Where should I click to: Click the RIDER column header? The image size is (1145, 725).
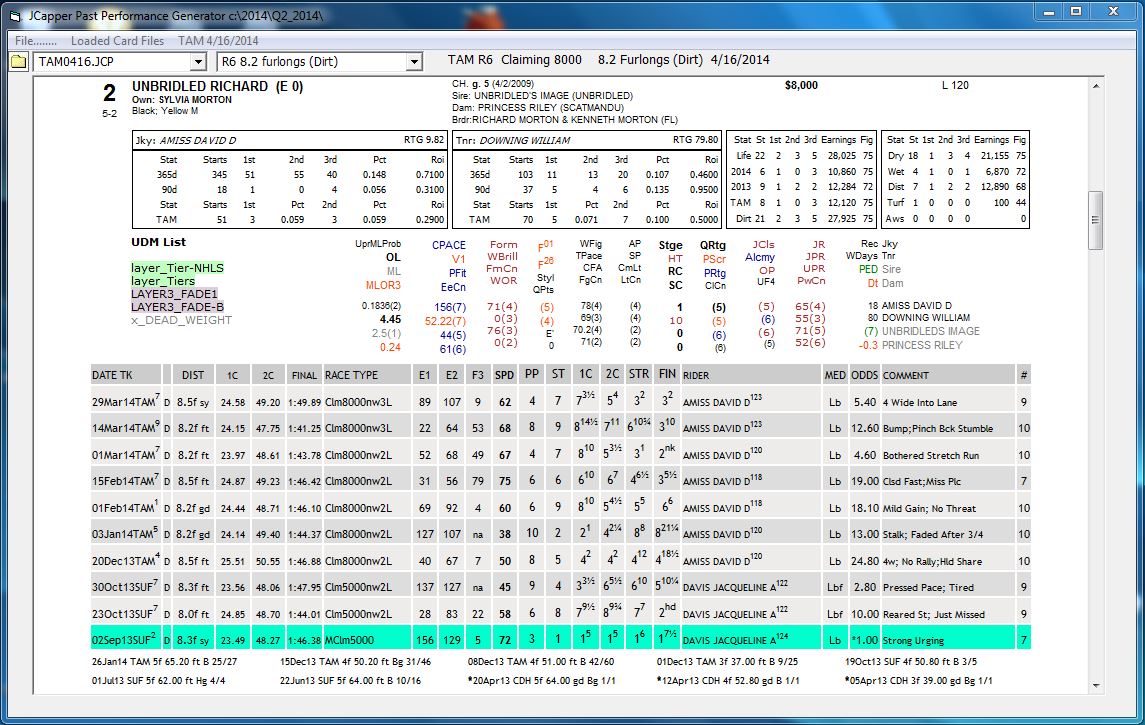click(x=751, y=375)
